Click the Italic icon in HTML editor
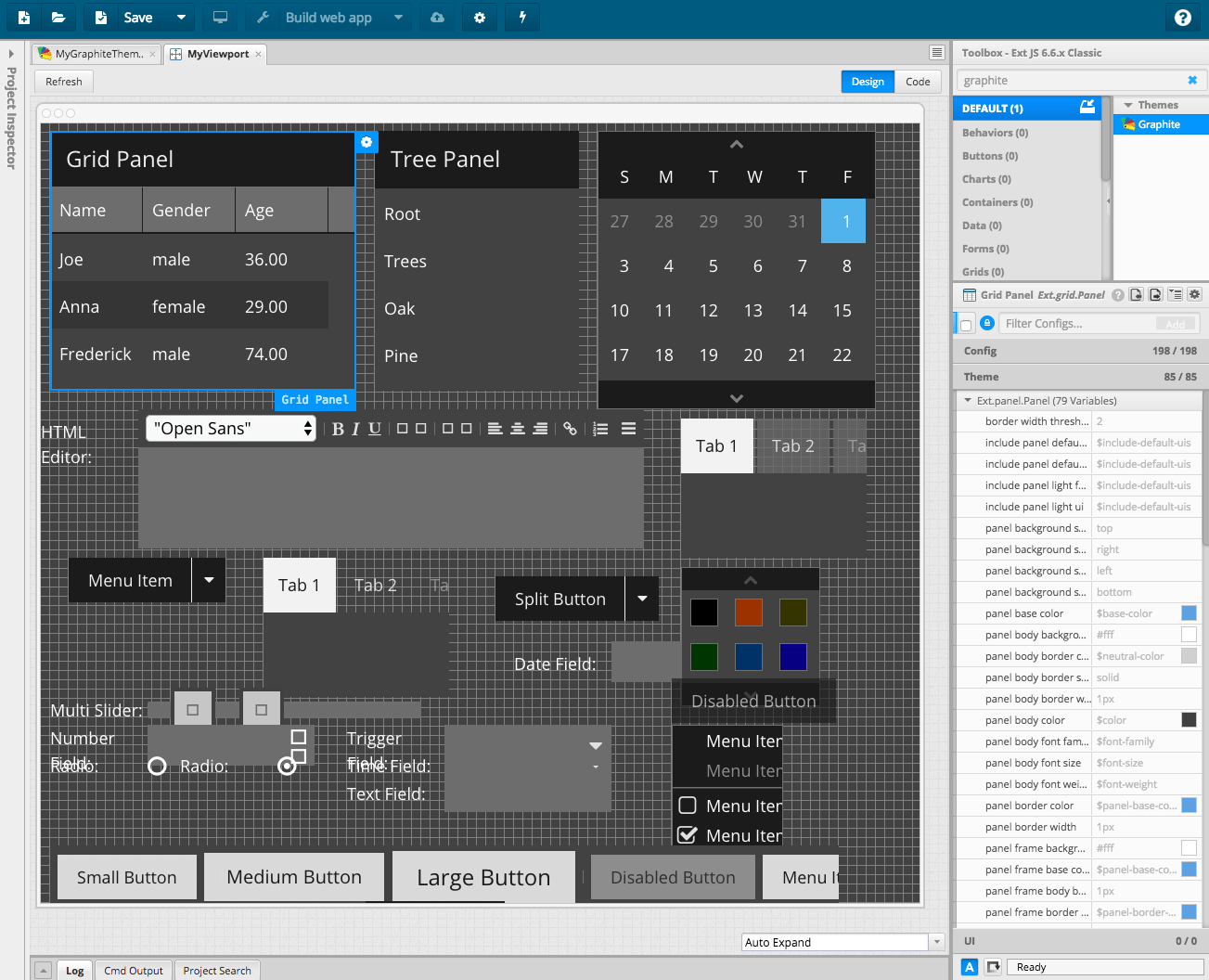The image size is (1209, 980). [355, 429]
